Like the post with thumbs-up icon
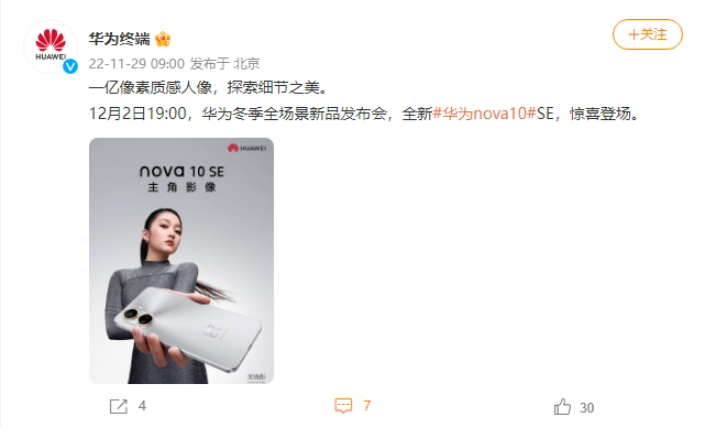The width and height of the screenshot is (711, 447). click(x=562, y=407)
